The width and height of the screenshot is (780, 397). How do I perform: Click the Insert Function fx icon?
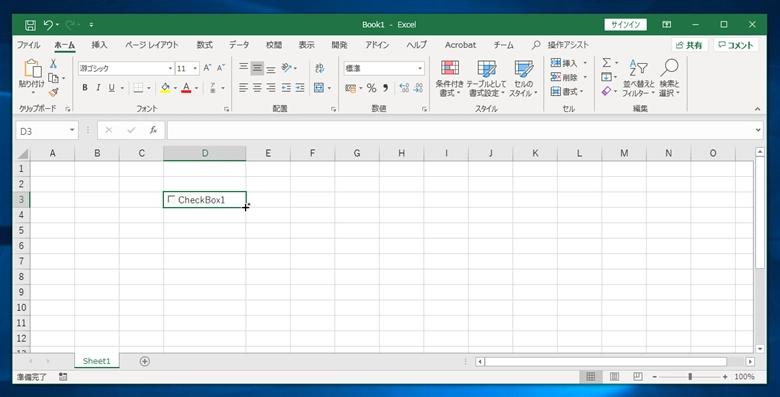pos(153,130)
